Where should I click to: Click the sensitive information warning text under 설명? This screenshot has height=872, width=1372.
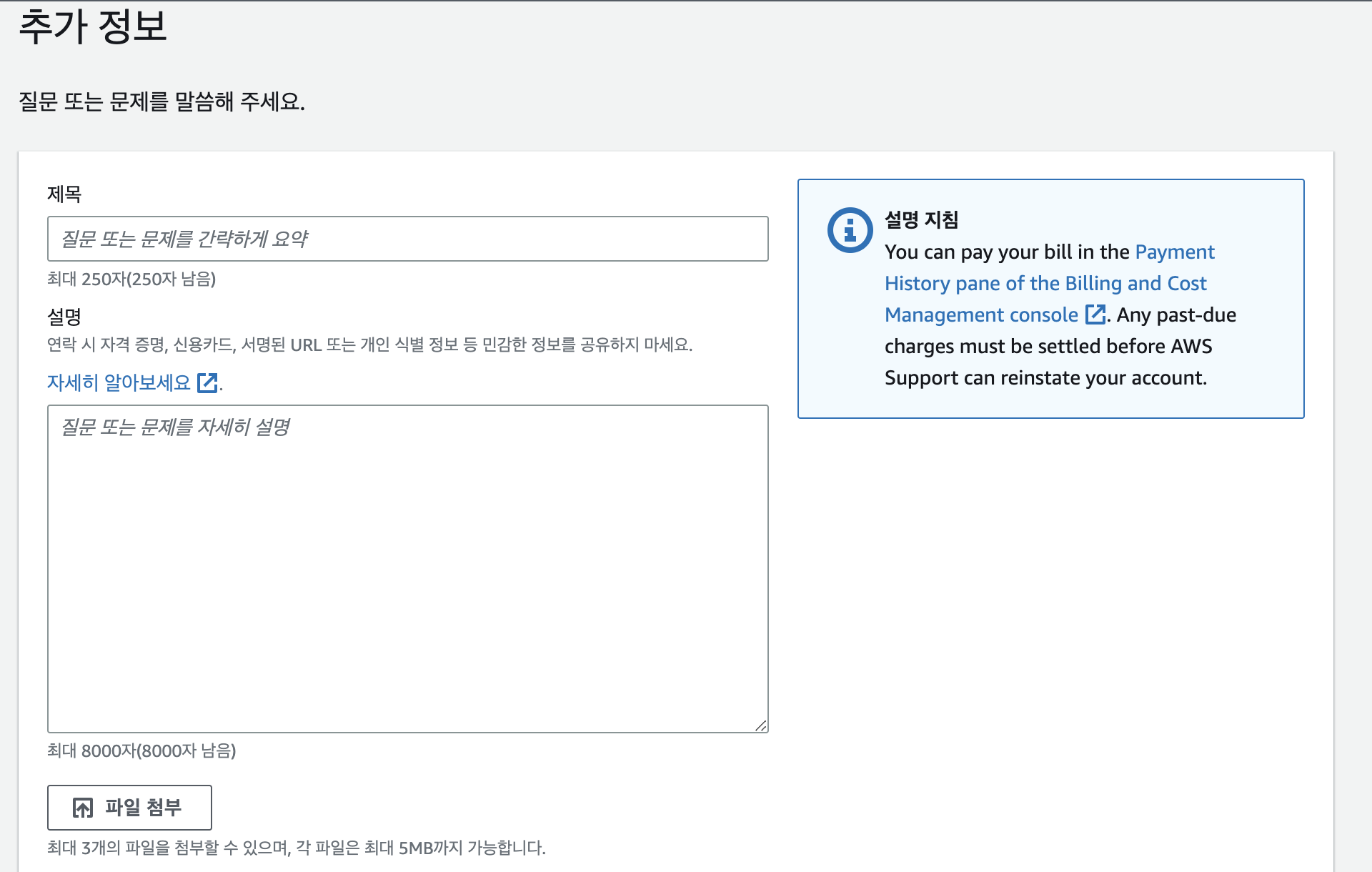click(369, 345)
